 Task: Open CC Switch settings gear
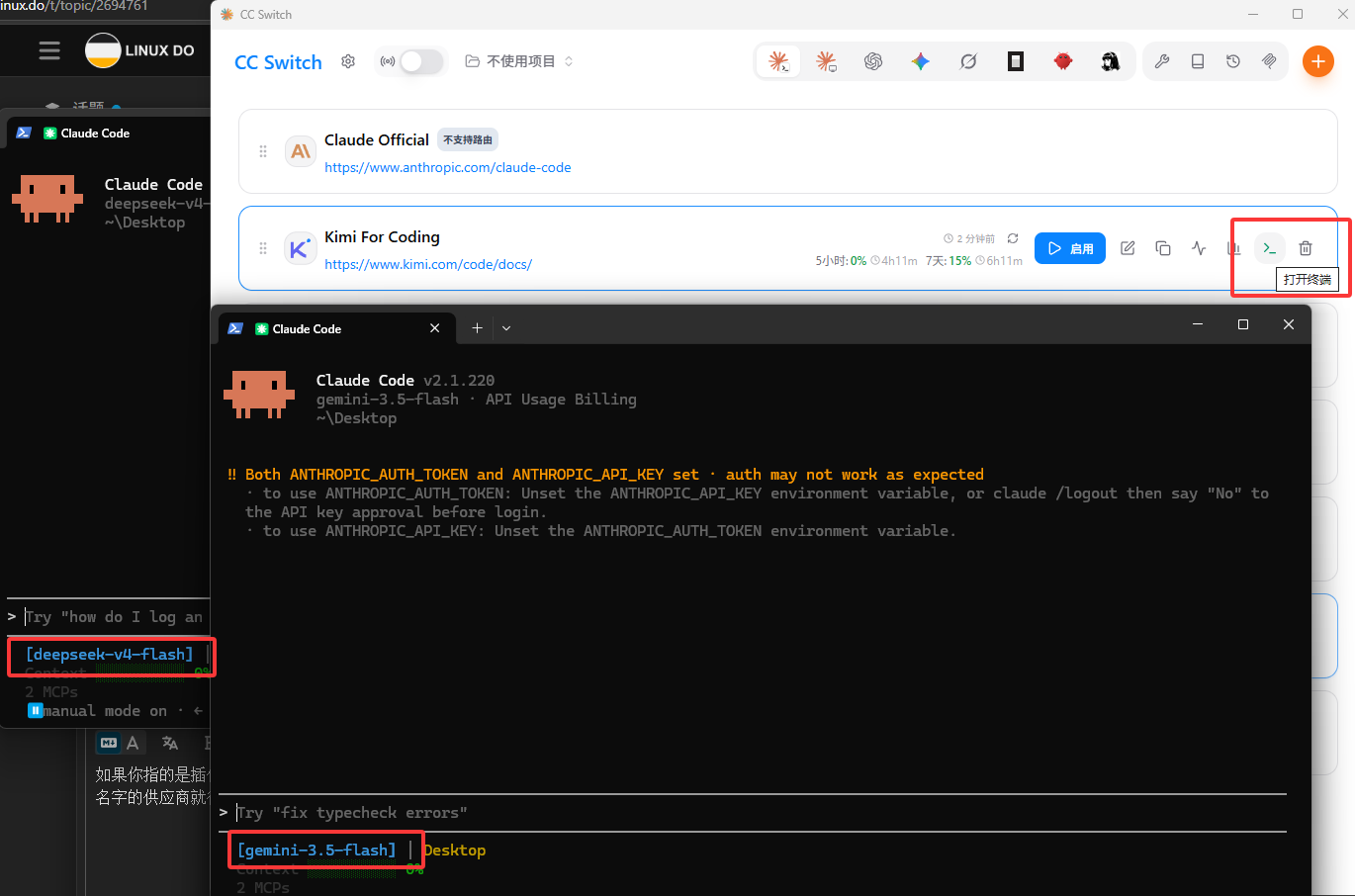pos(348,61)
